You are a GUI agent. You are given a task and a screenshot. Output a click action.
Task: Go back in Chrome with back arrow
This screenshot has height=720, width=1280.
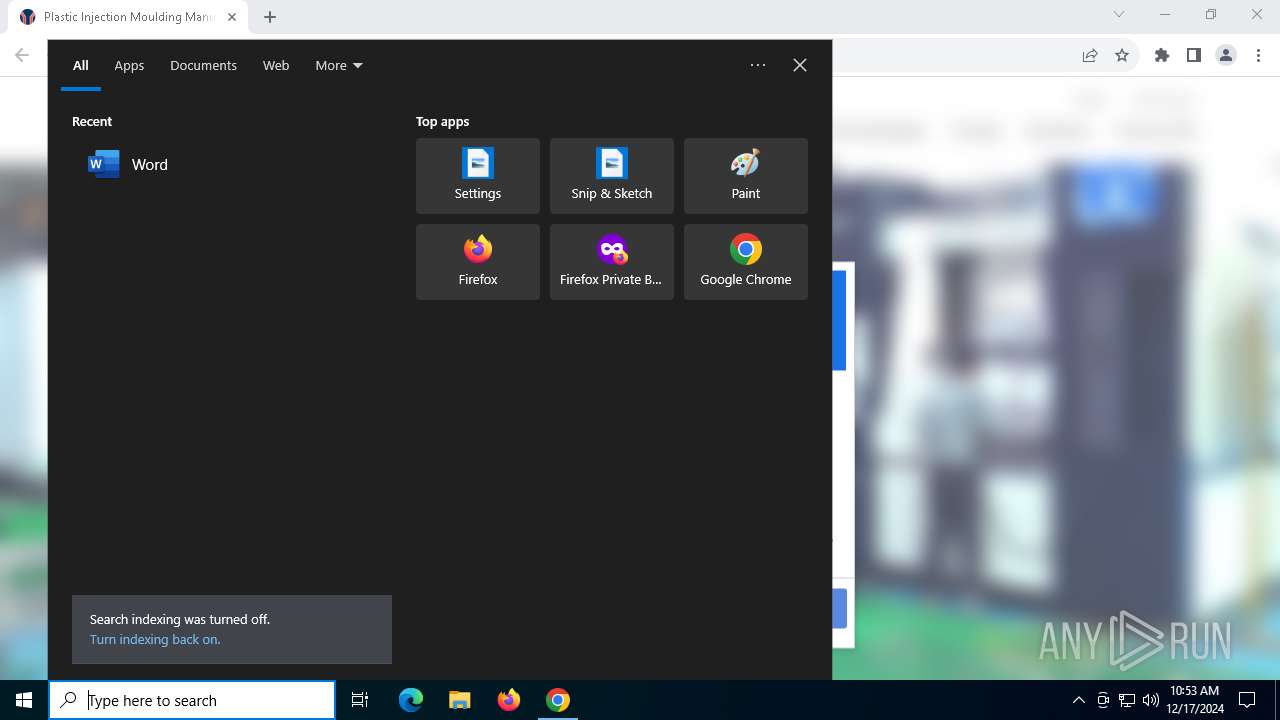click(x=22, y=56)
